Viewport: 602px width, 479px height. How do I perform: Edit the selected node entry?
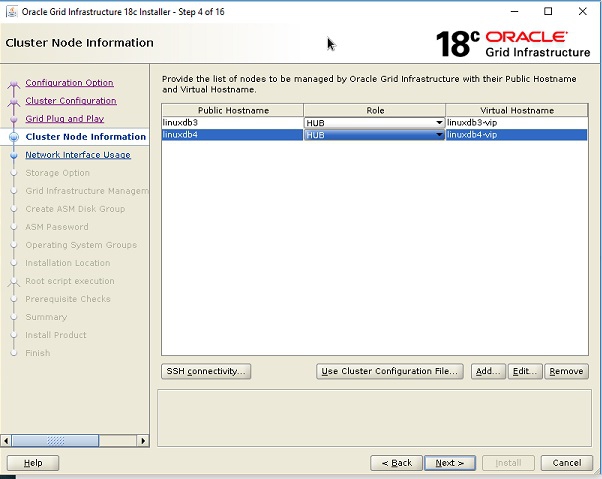[525, 372]
